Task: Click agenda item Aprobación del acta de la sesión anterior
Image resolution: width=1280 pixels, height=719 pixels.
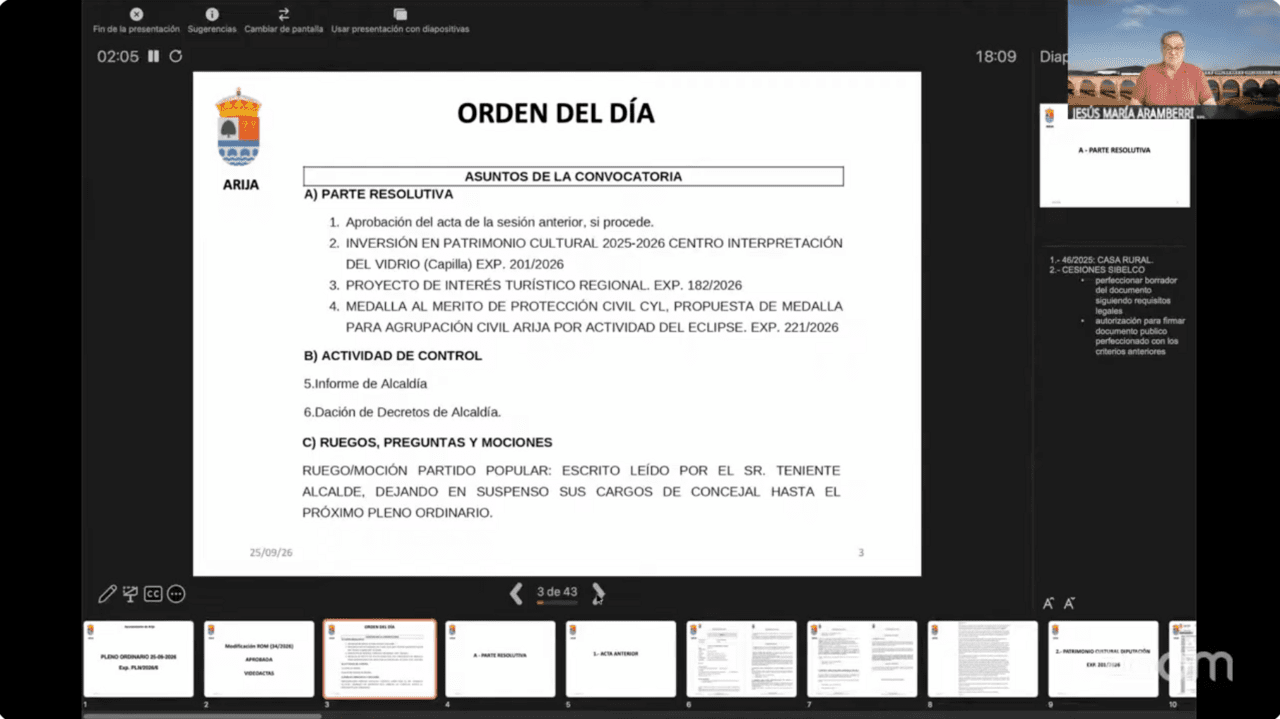Action: pos(499,222)
